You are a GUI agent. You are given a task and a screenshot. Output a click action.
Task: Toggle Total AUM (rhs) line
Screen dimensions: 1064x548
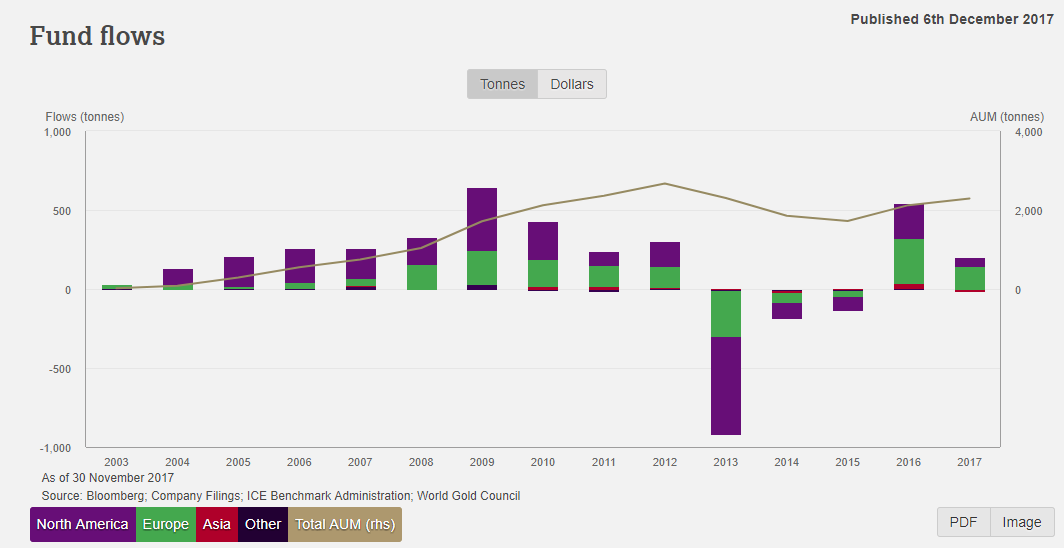pos(345,524)
